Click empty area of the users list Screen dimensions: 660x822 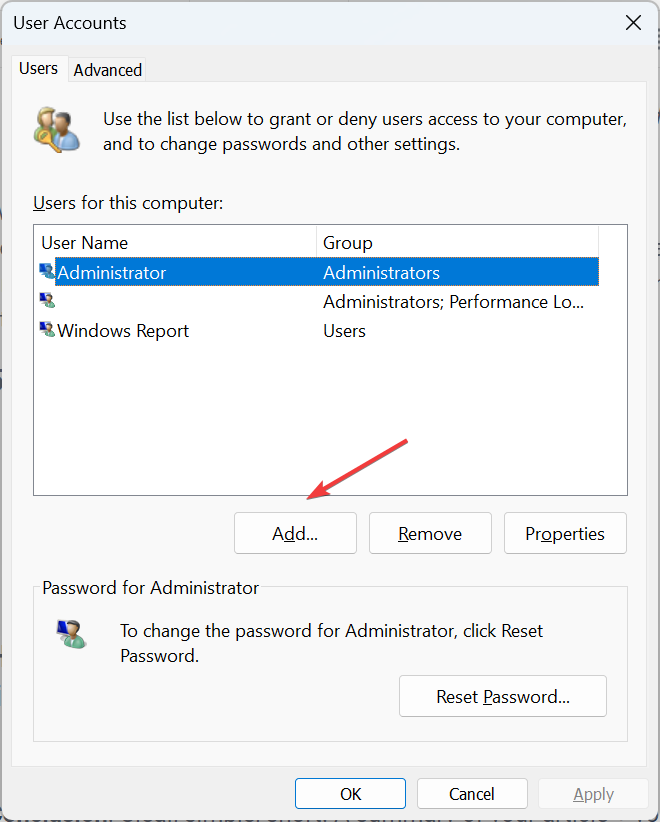pyautogui.click(x=330, y=420)
